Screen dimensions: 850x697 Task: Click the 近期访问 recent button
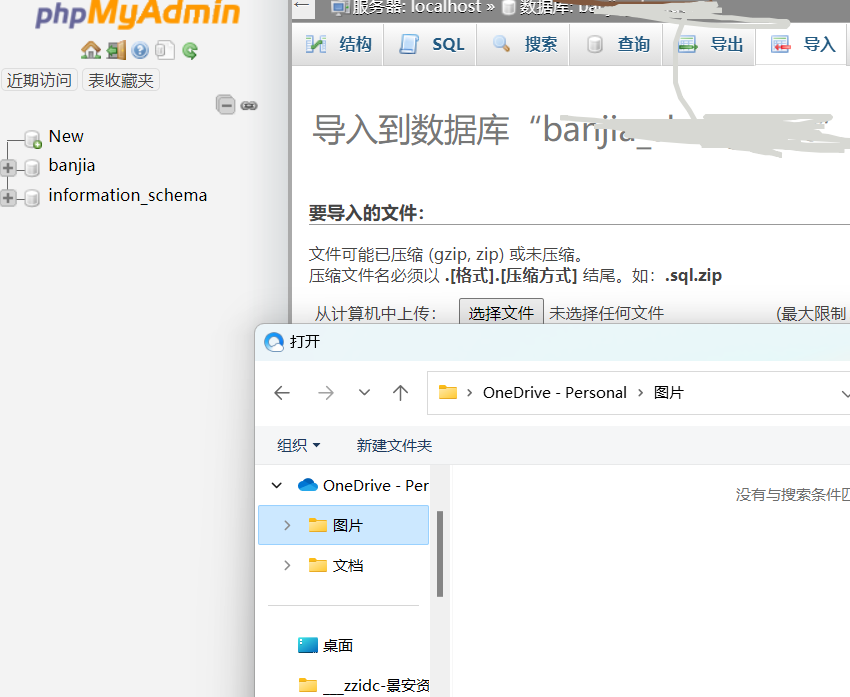(40, 81)
